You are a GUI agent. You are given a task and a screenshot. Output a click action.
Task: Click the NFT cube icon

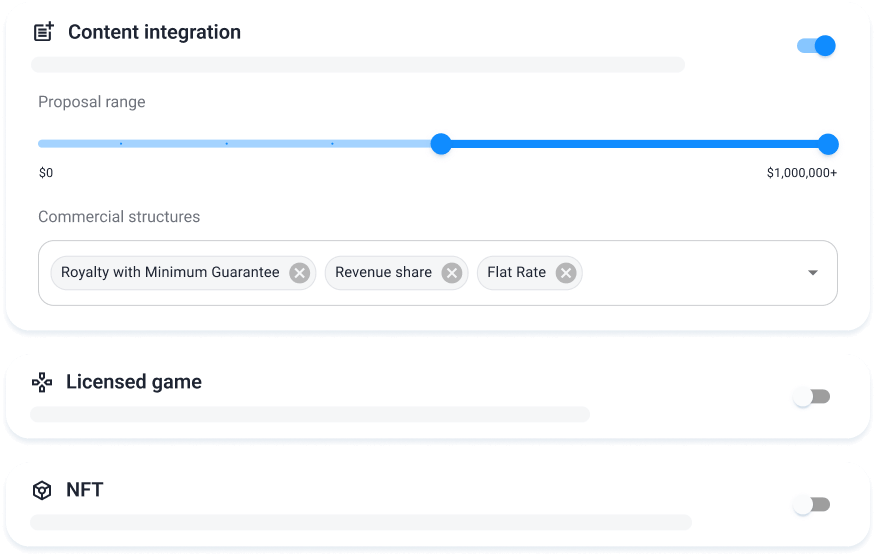(x=42, y=491)
